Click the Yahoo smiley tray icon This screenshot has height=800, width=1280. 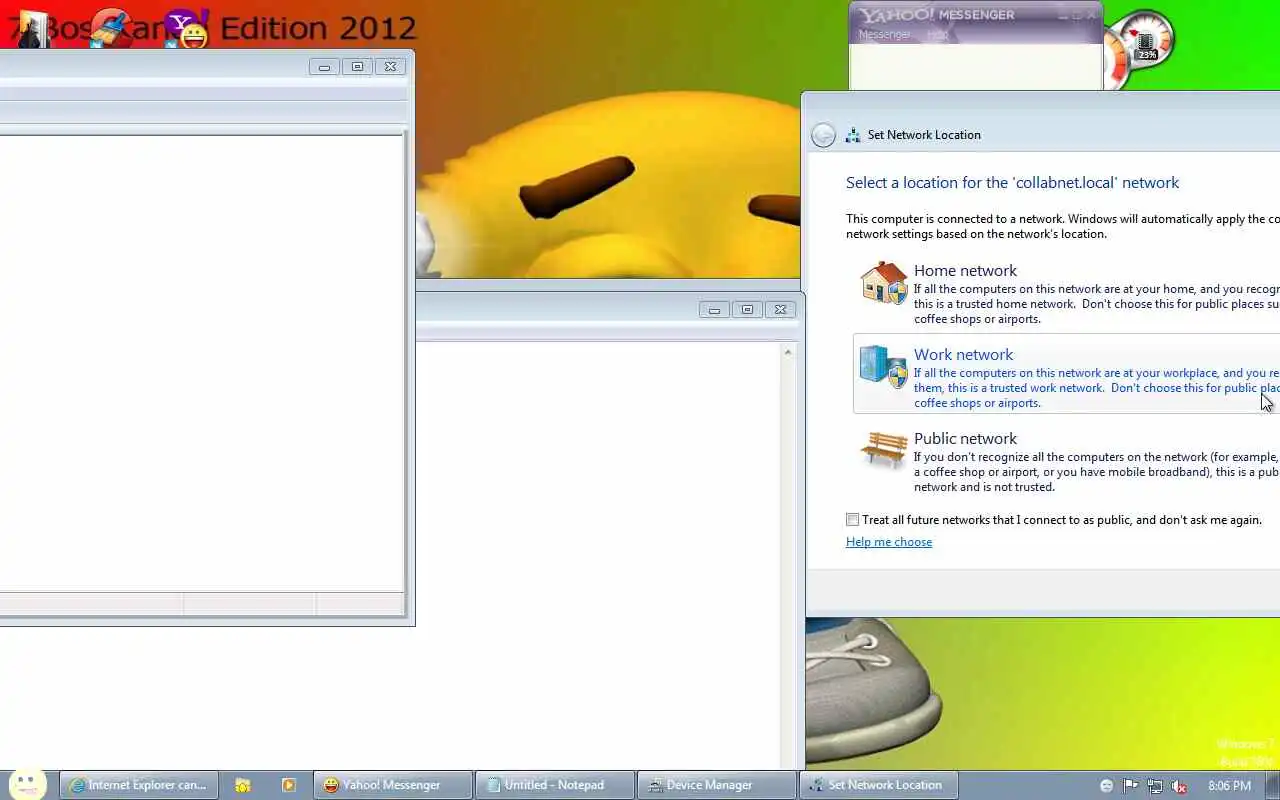[1106, 786]
